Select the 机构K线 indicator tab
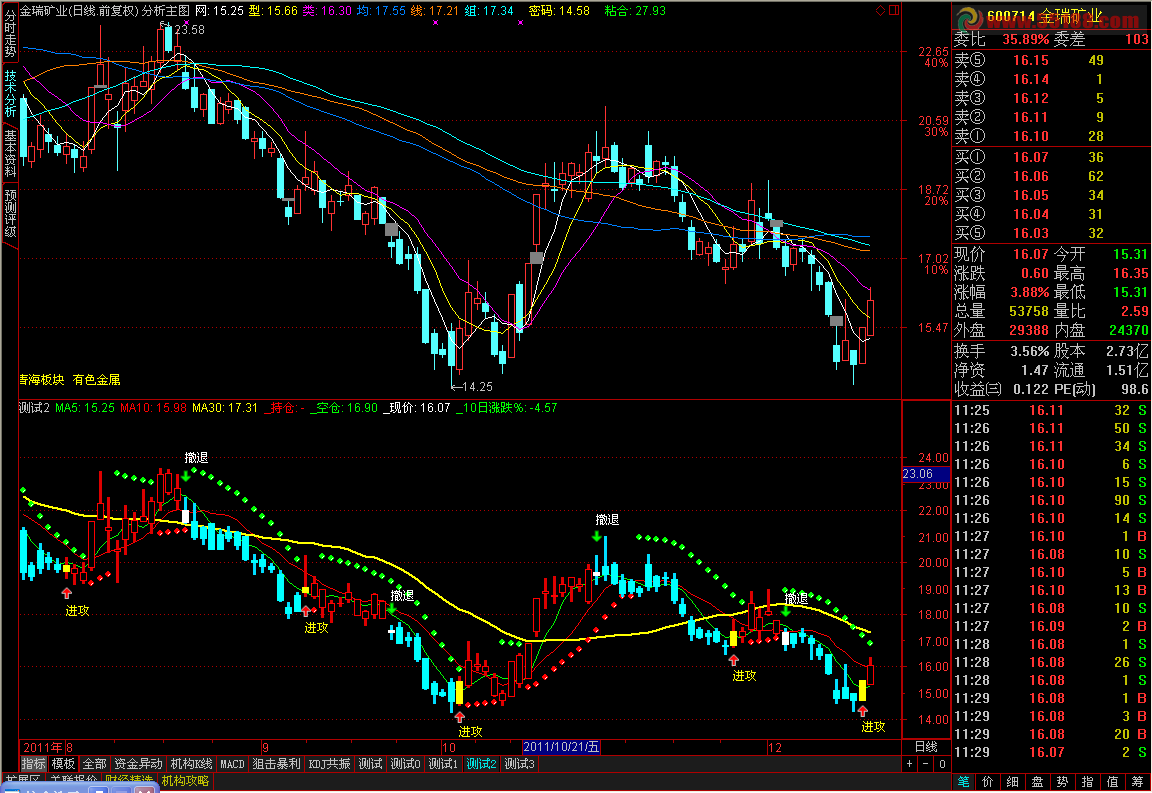1152x793 pixels. [191, 764]
